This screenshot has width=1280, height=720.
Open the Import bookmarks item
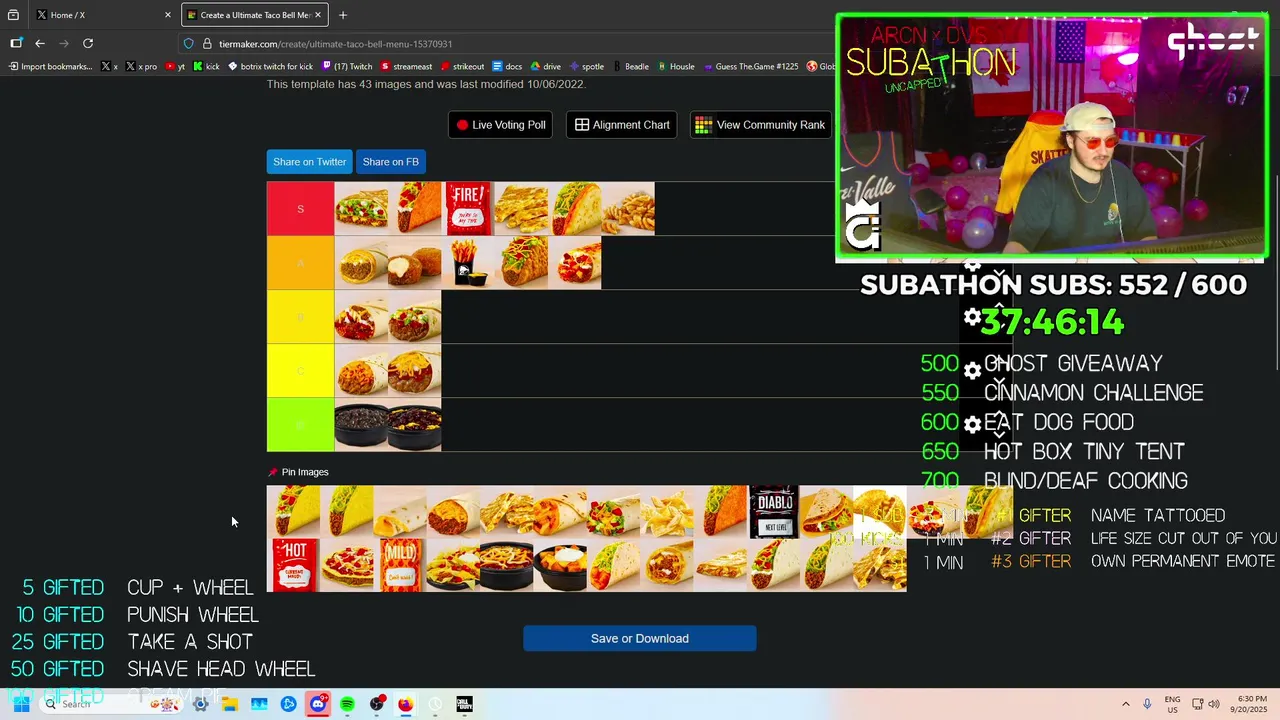click(x=51, y=67)
